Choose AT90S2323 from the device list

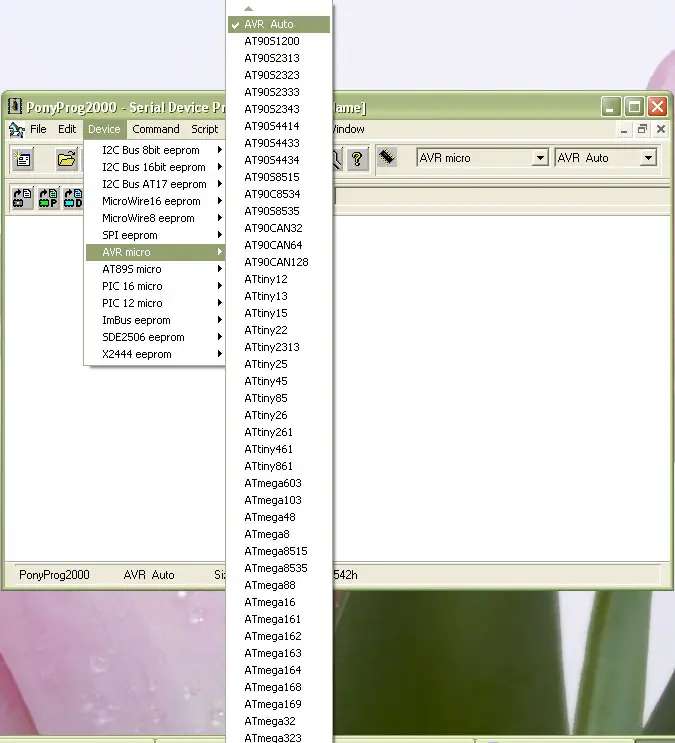[x=279, y=75]
